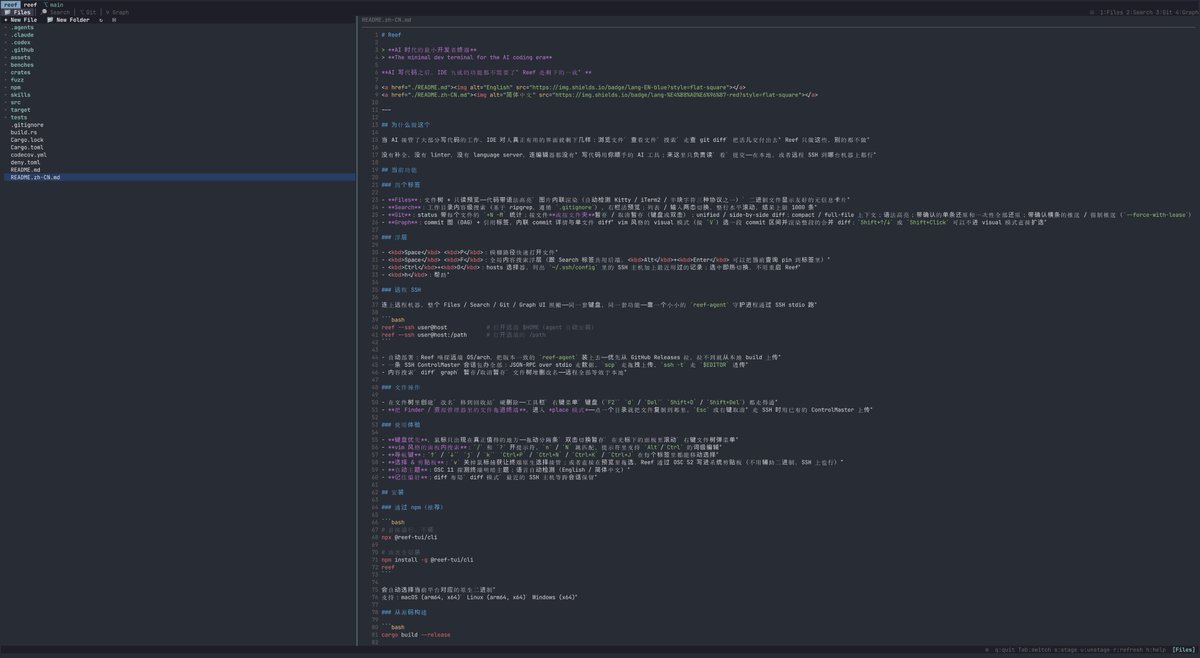Click the New File button
Image resolution: width=1200 pixels, height=658 pixels.
point(20,20)
